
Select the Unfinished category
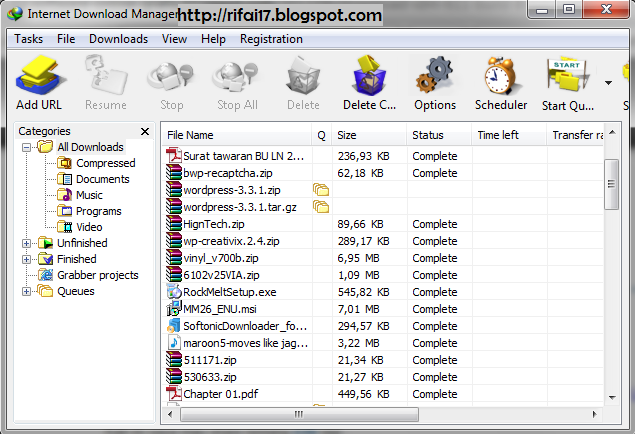coord(82,243)
